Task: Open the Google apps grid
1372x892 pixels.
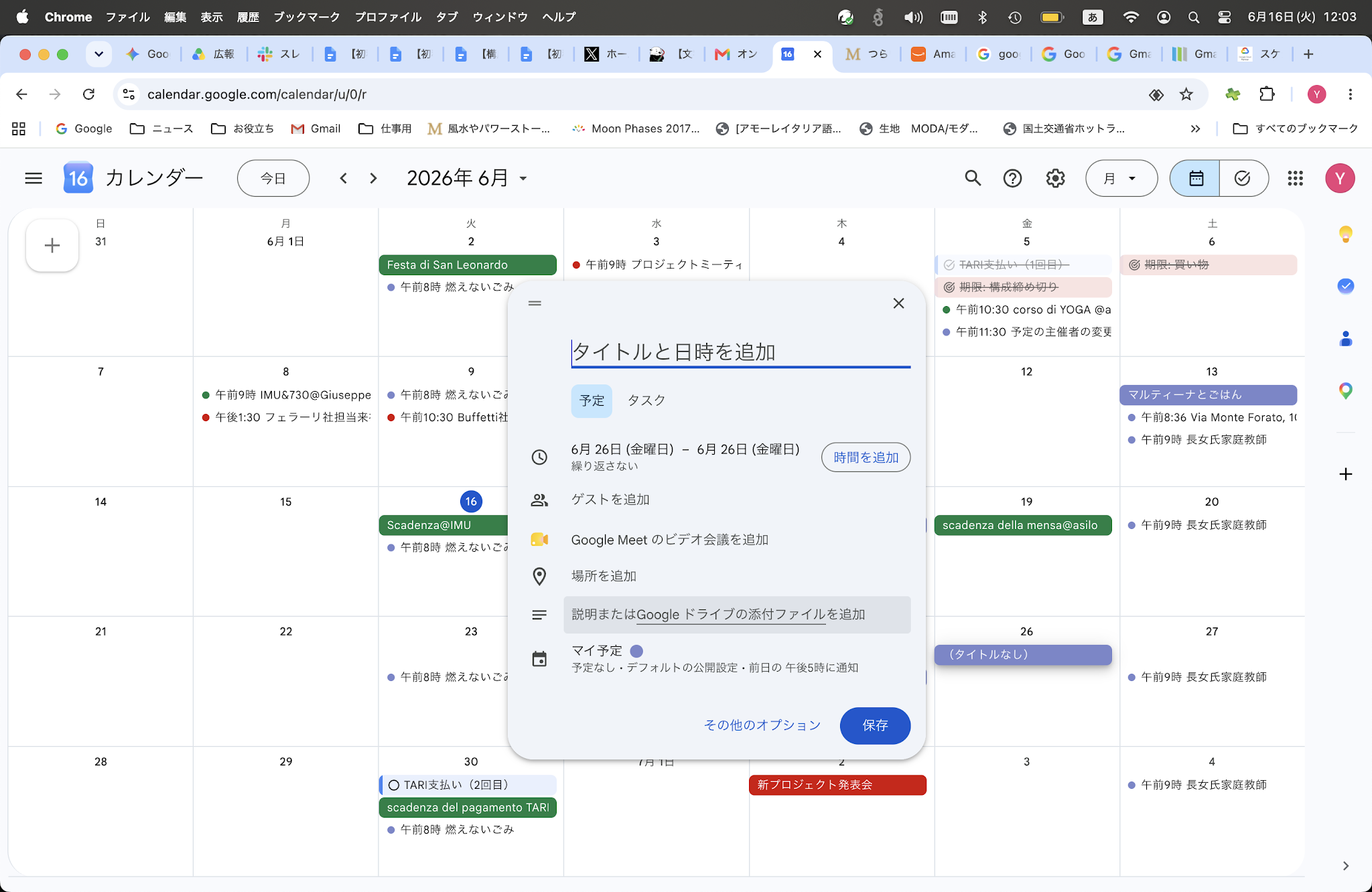Action: (1295, 178)
